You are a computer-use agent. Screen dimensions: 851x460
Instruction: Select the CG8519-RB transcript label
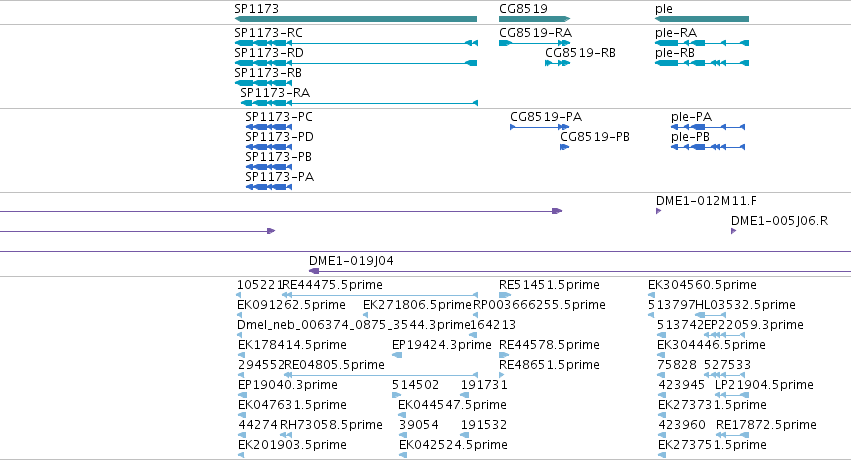tap(580, 53)
